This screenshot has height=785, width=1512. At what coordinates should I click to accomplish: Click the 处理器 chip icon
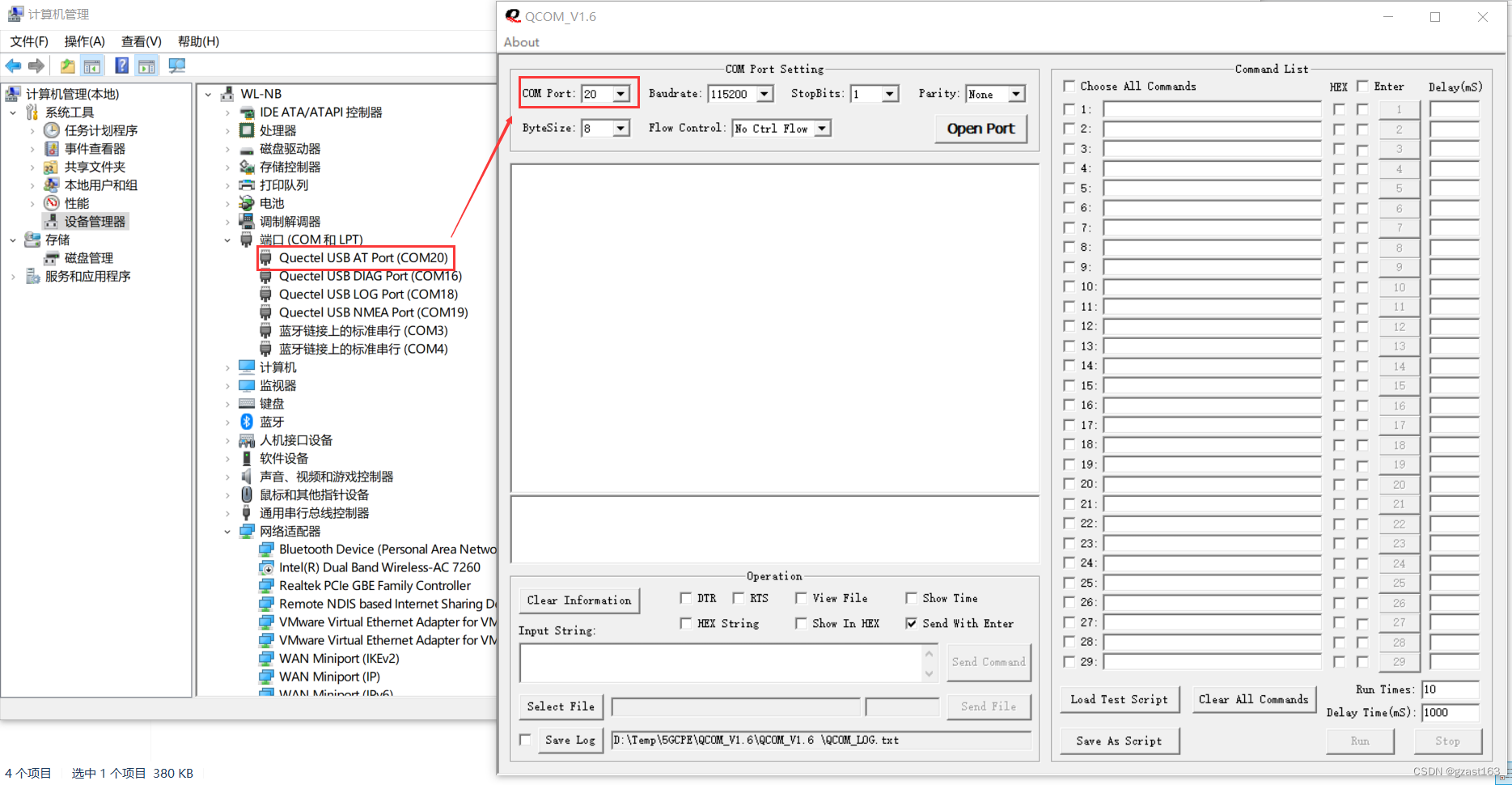pyautogui.click(x=247, y=130)
